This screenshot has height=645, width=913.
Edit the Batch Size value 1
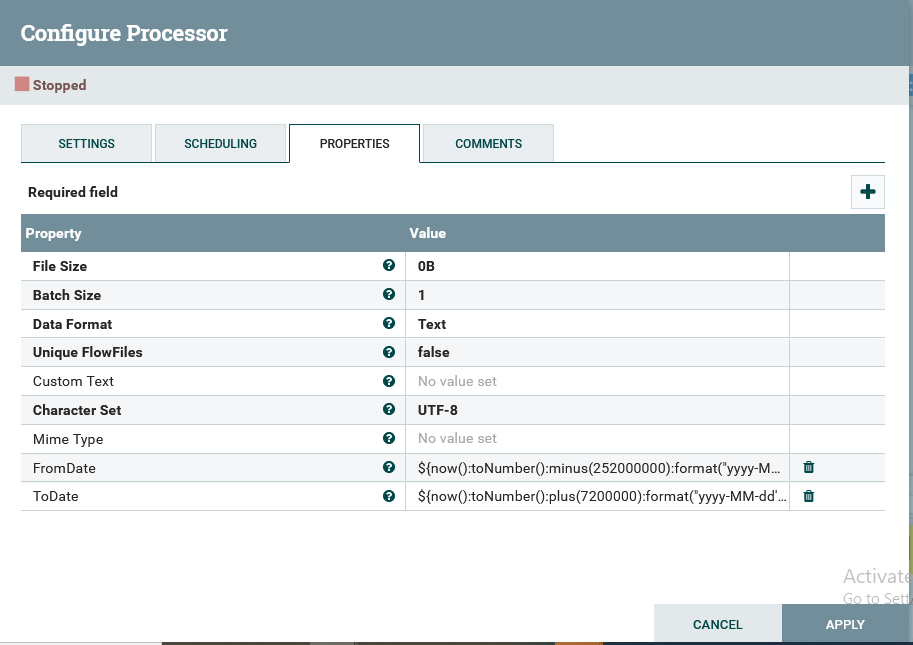(x=597, y=295)
